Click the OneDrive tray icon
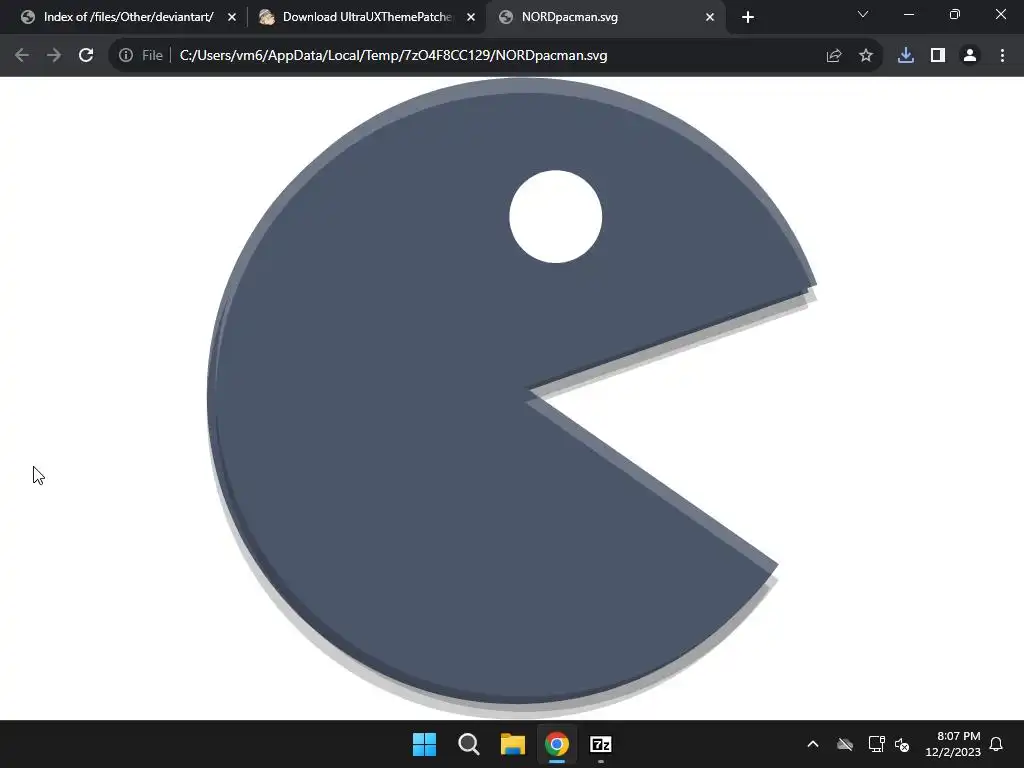The width and height of the screenshot is (1024, 768). (x=845, y=744)
